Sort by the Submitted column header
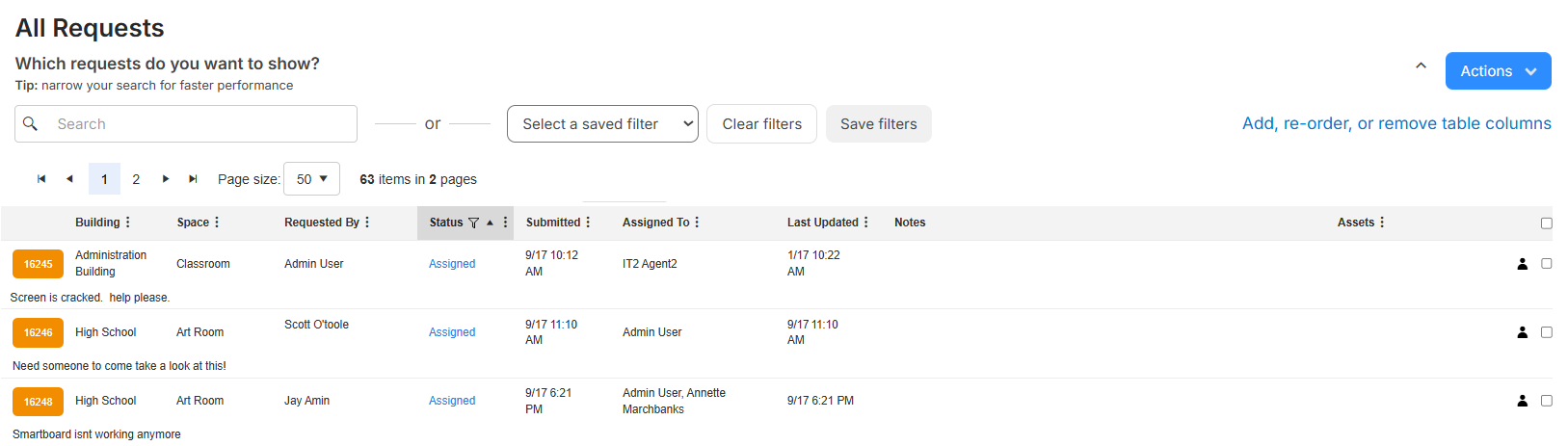 click(553, 223)
